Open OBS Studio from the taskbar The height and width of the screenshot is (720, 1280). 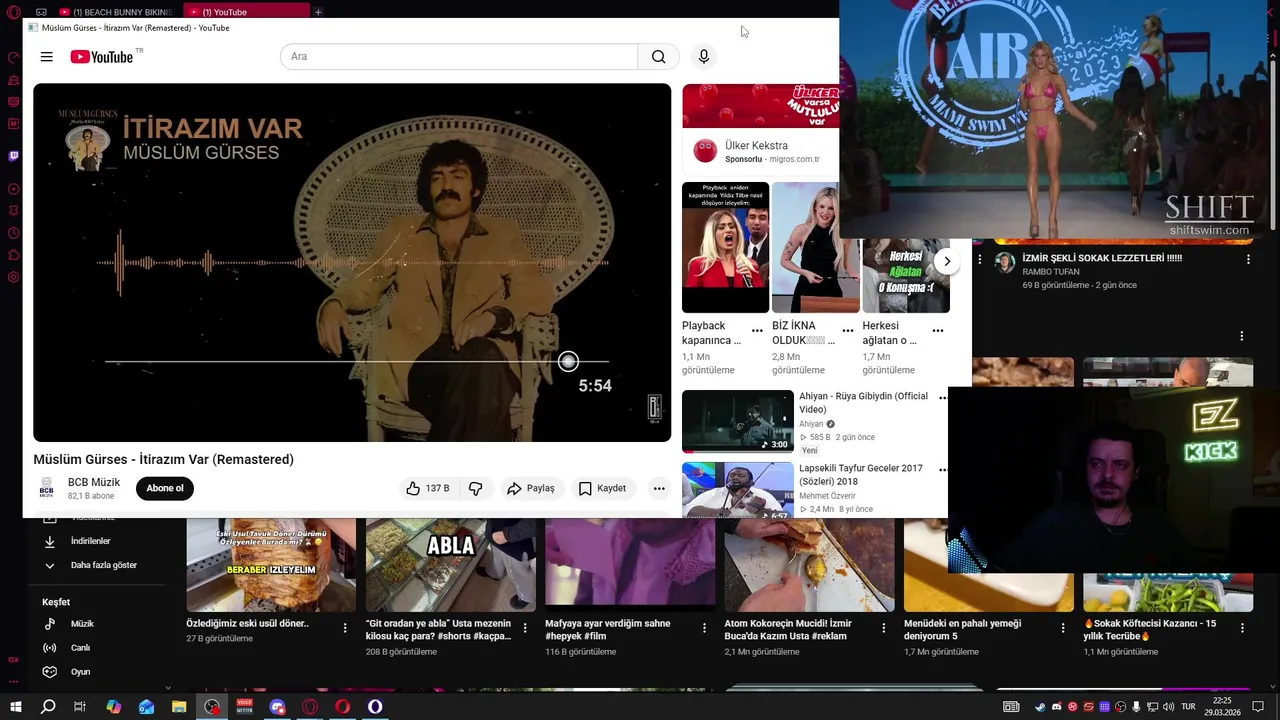[x=212, y=706]
